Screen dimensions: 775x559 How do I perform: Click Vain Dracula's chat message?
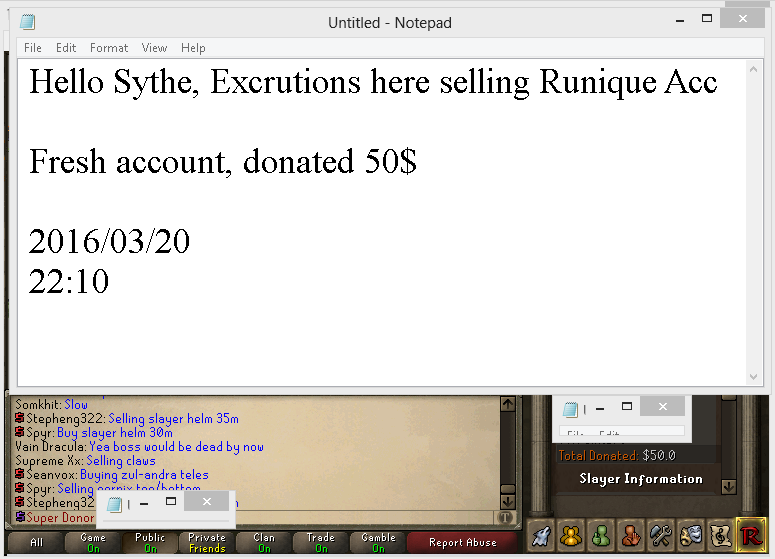click(176, 447)
